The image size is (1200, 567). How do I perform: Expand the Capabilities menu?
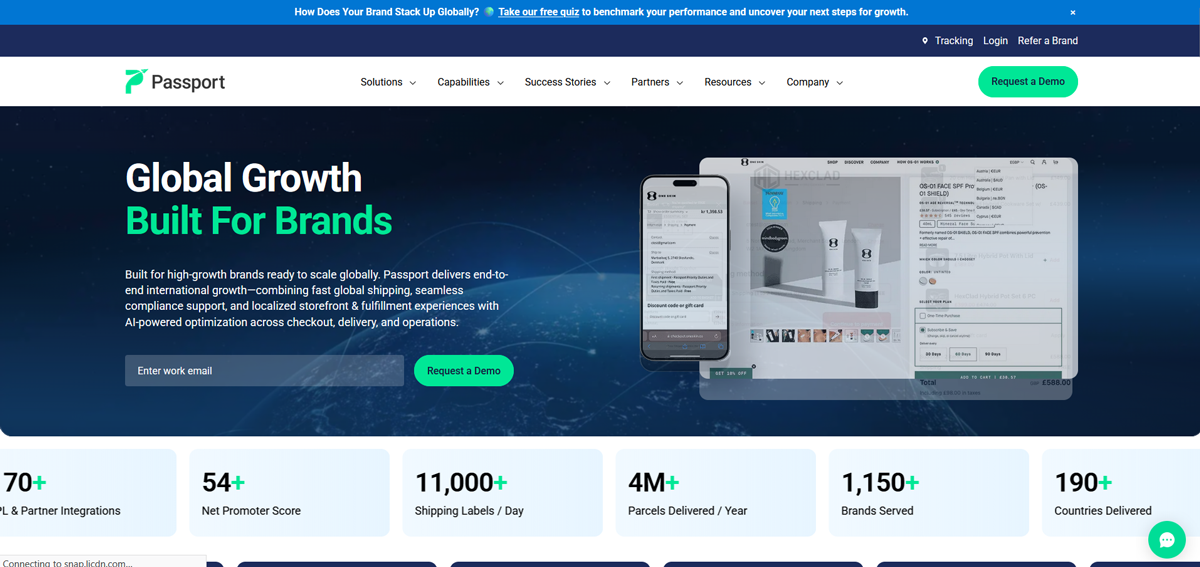[470, 82]
